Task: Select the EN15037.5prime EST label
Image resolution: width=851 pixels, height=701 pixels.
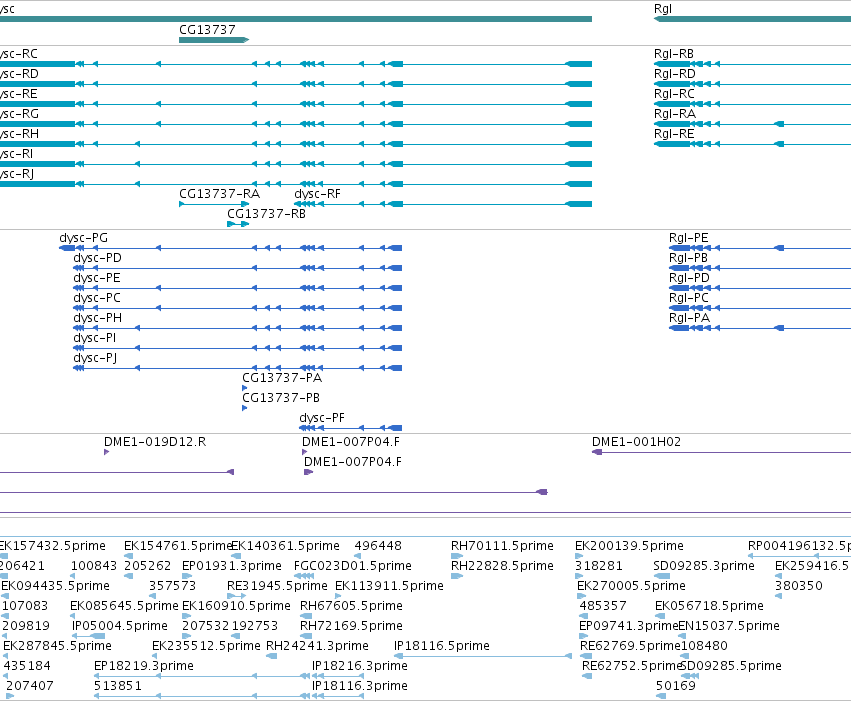Action: [729, 626]
